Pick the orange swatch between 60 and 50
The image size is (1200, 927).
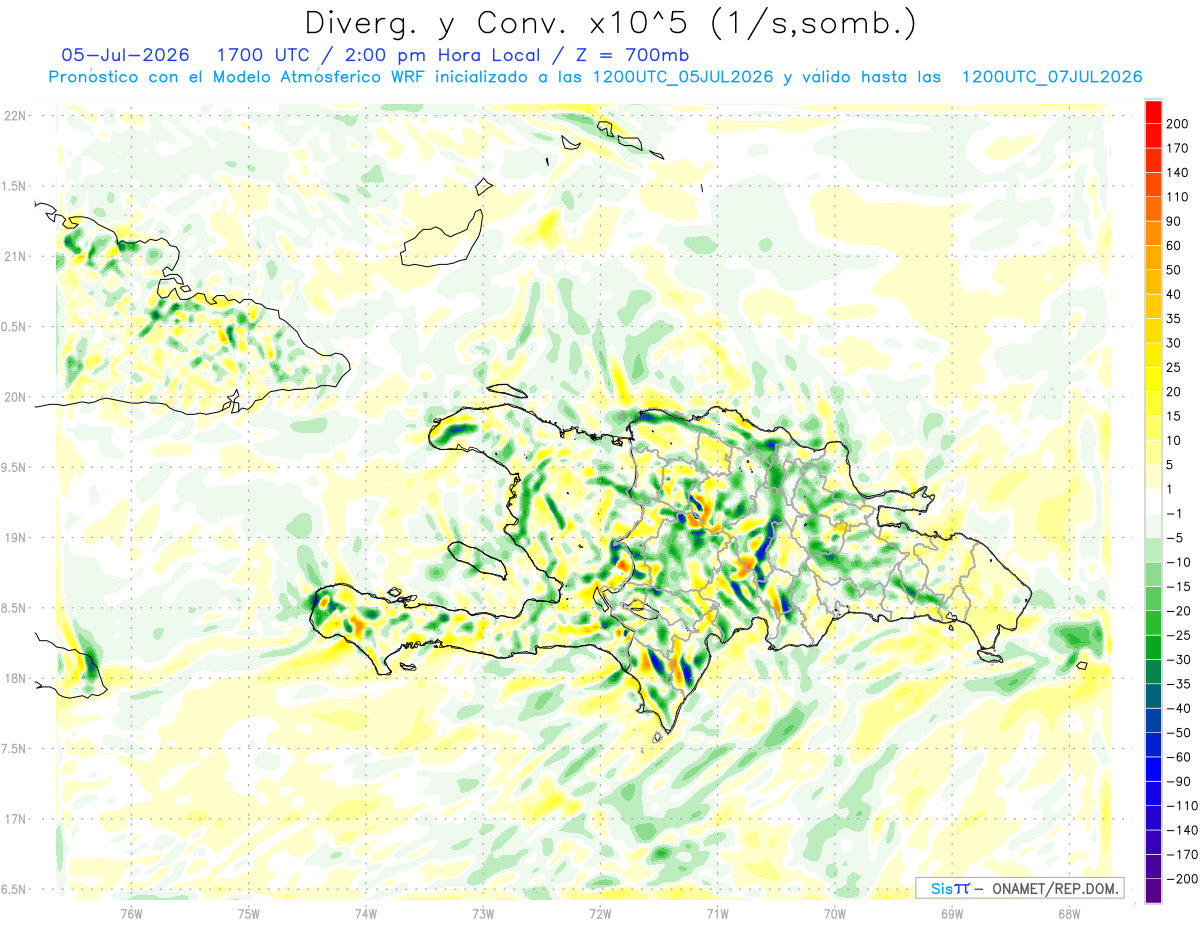click(x=1153, y=258)
